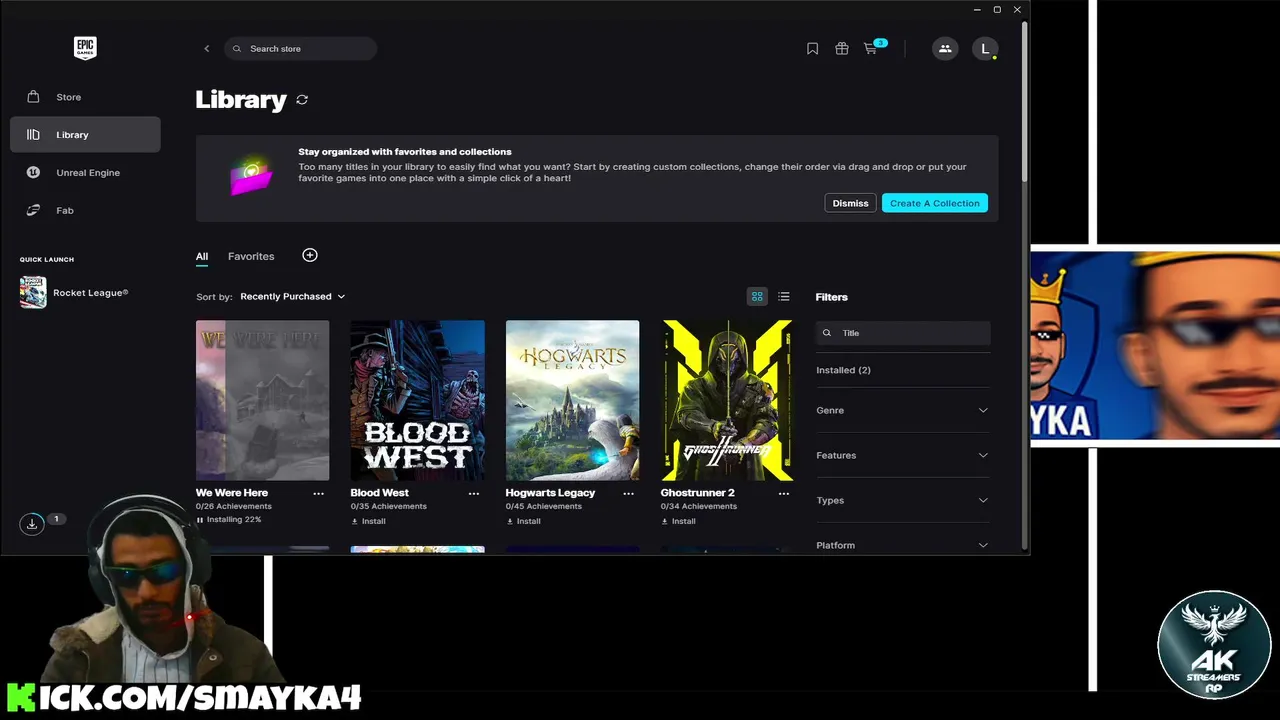Screen dimensions: 1280x720
Task: Open Blood West cover thumbnail
Action: 417,400
